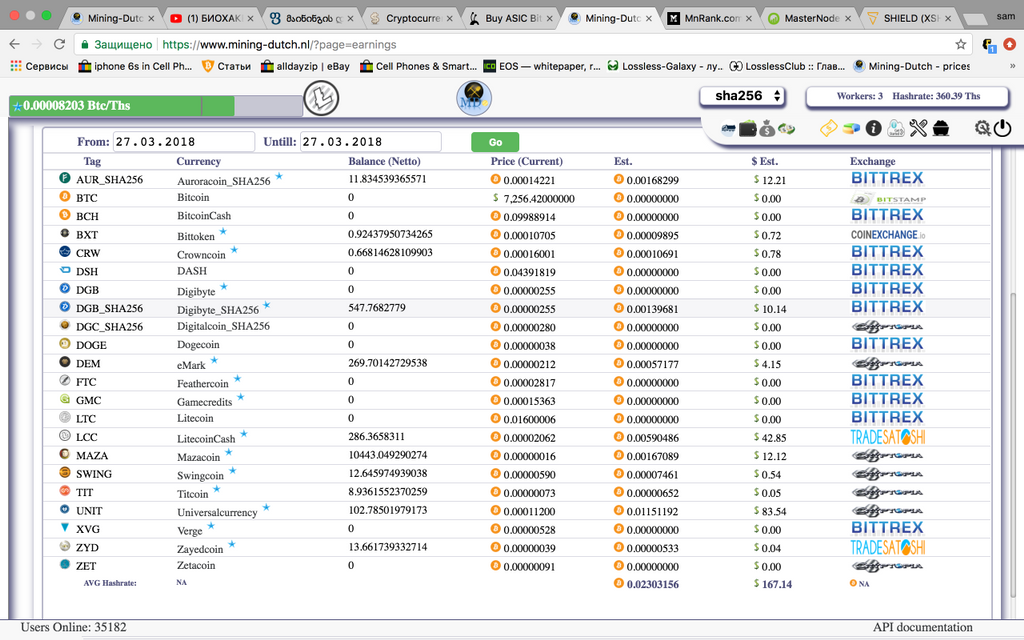Click the browser address bar URL

tap(279, 44)
